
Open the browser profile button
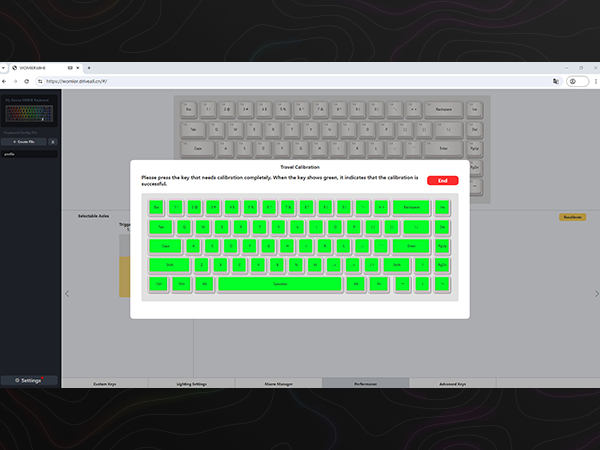577,81
